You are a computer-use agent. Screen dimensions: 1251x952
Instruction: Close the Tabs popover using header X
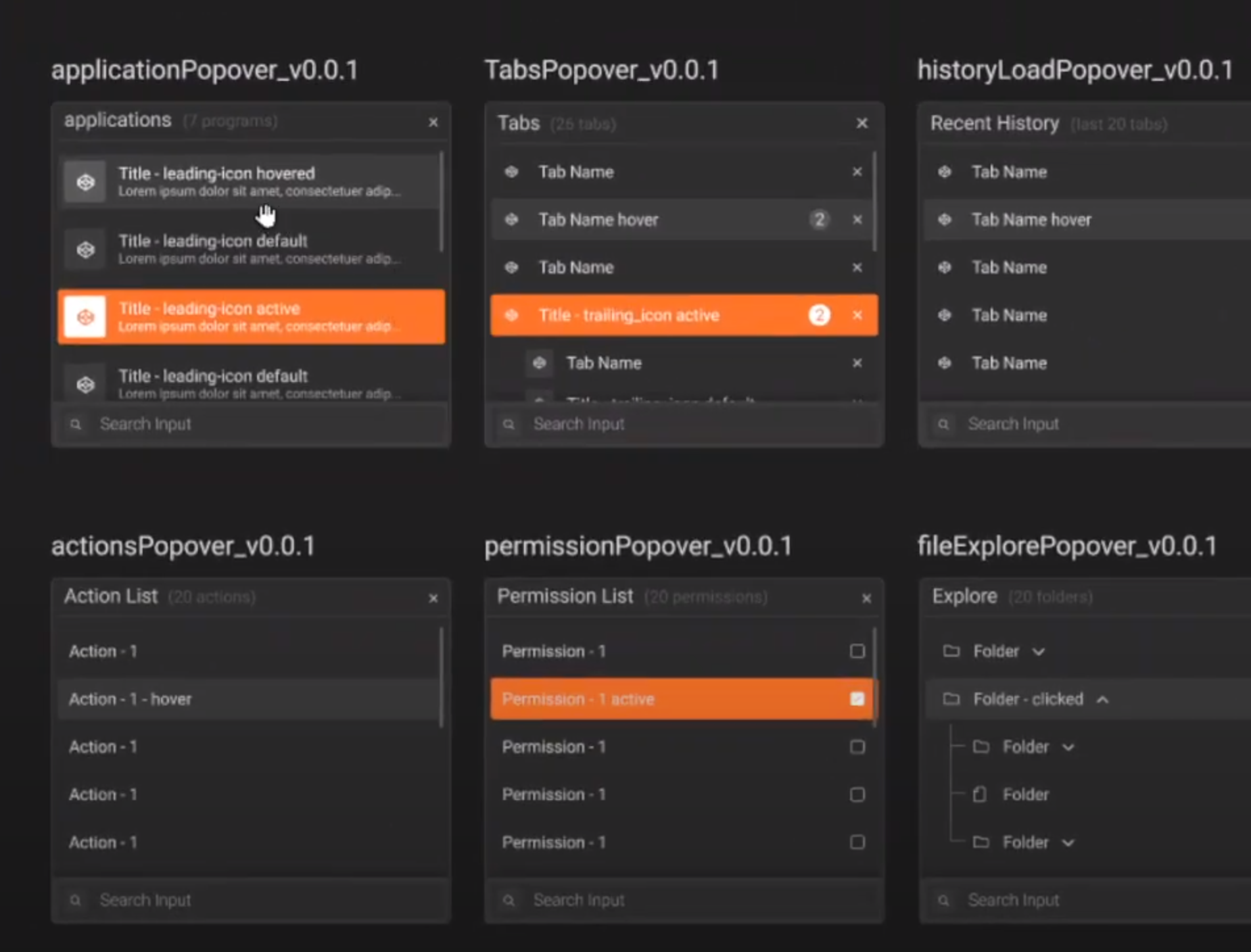point(862,124)
